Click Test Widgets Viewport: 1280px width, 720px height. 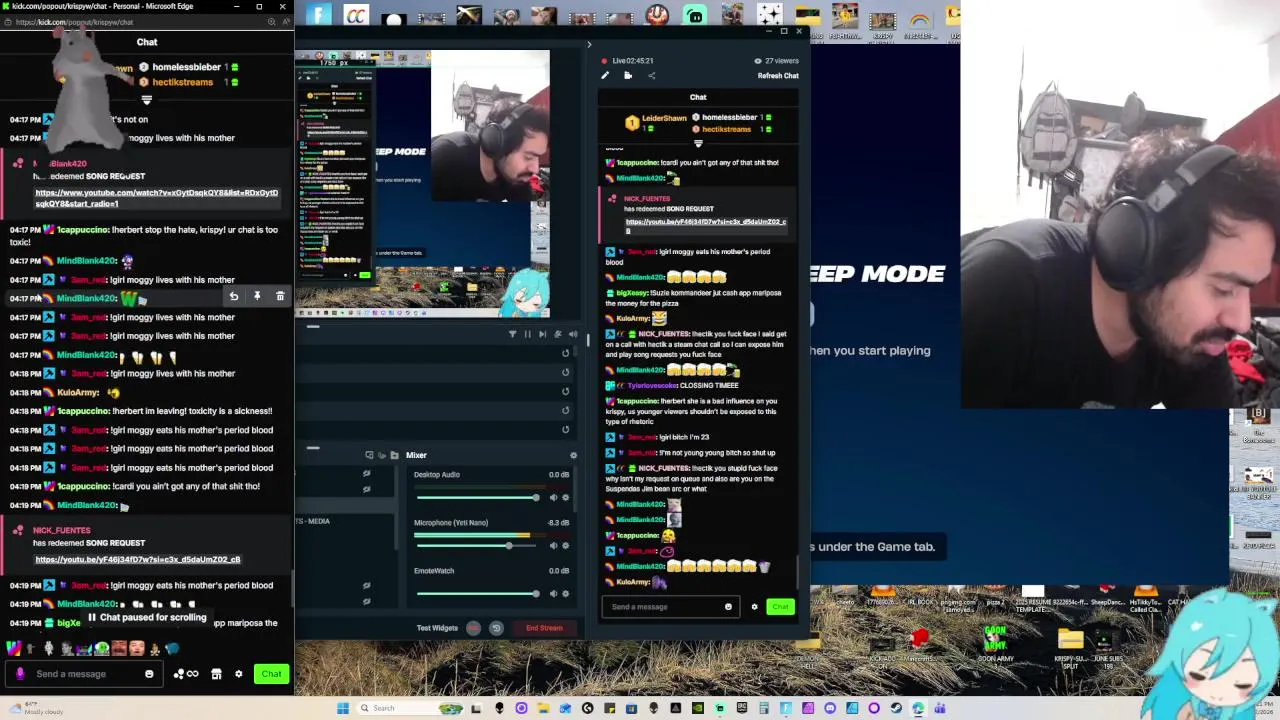[x=437, y=628]
